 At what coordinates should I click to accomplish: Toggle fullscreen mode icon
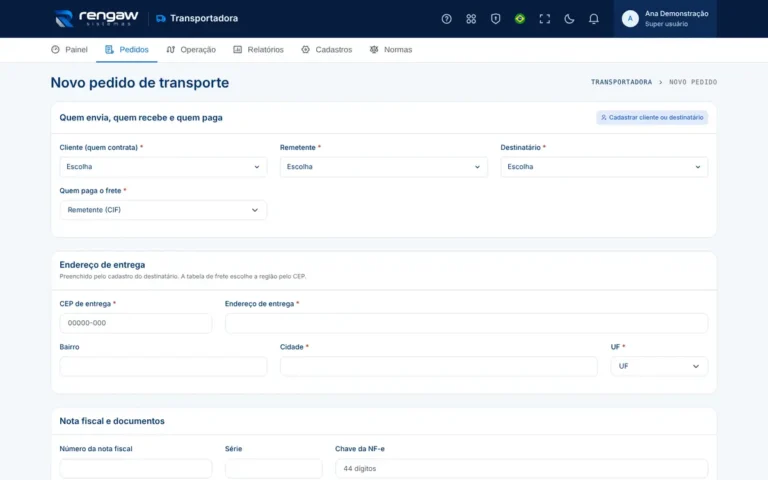coord(544,19)
